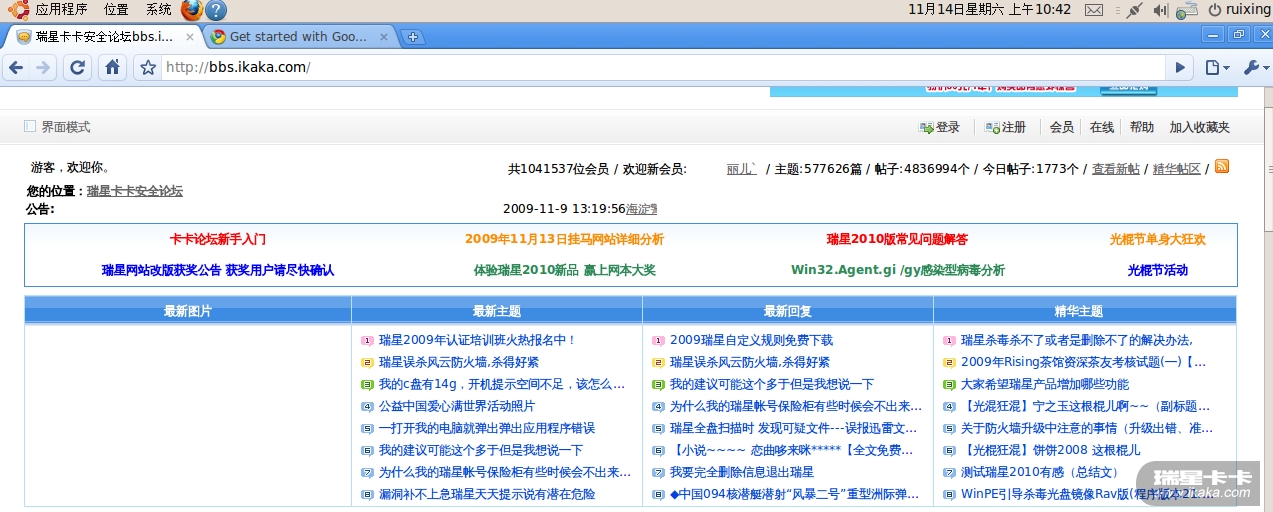Click the browser forward arrow
Viewport: 1273px width, 512px height.
pyautogui.click(x=43, y=67)
